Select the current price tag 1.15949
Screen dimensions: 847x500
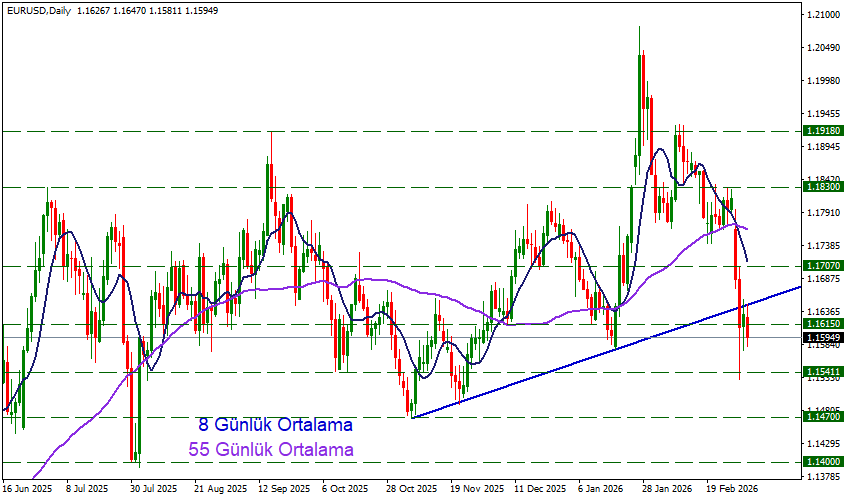[822, 338]
